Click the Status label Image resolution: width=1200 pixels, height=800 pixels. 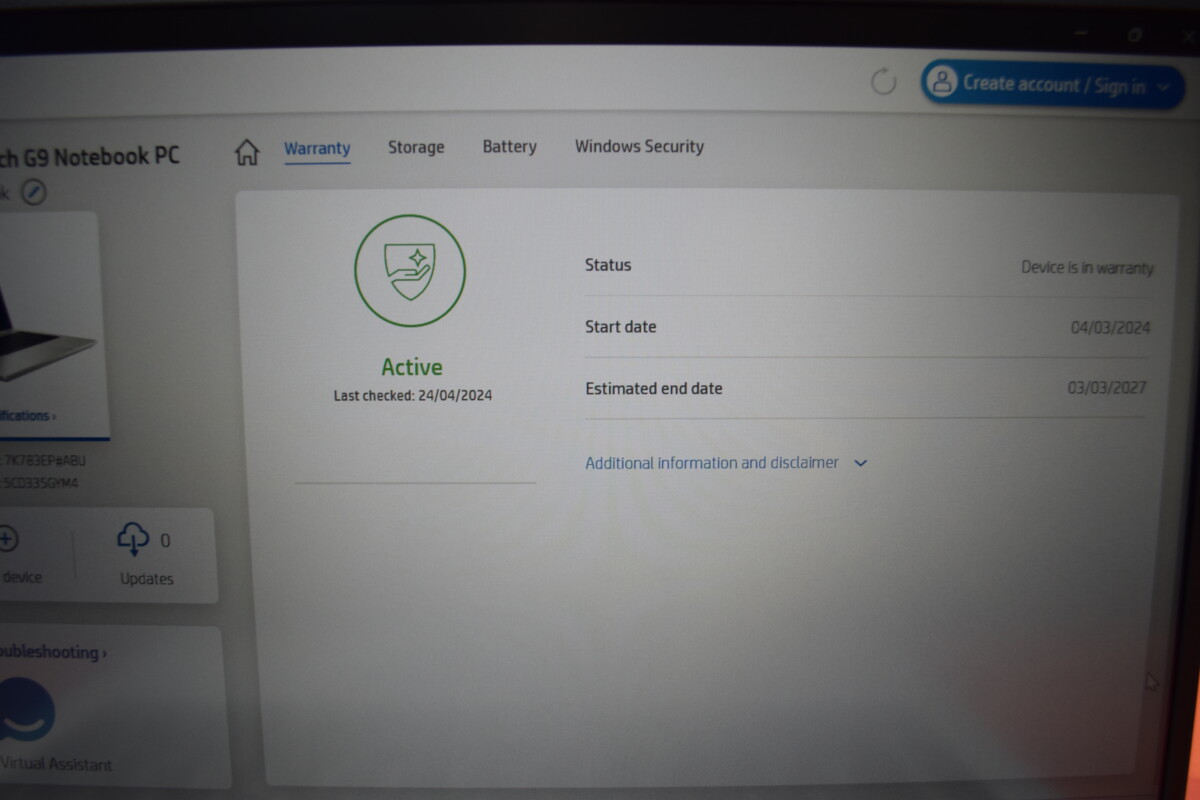pos(608,265)
